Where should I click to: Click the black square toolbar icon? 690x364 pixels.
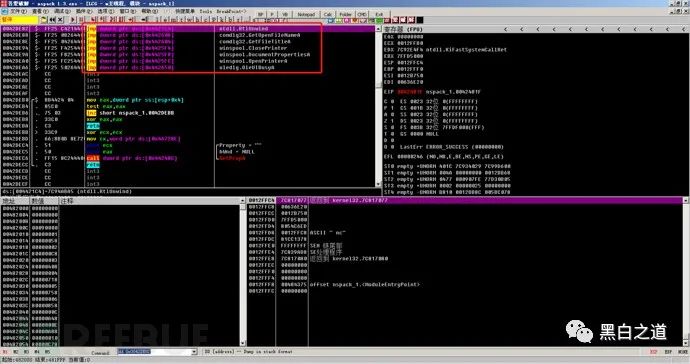click(420, 20)
